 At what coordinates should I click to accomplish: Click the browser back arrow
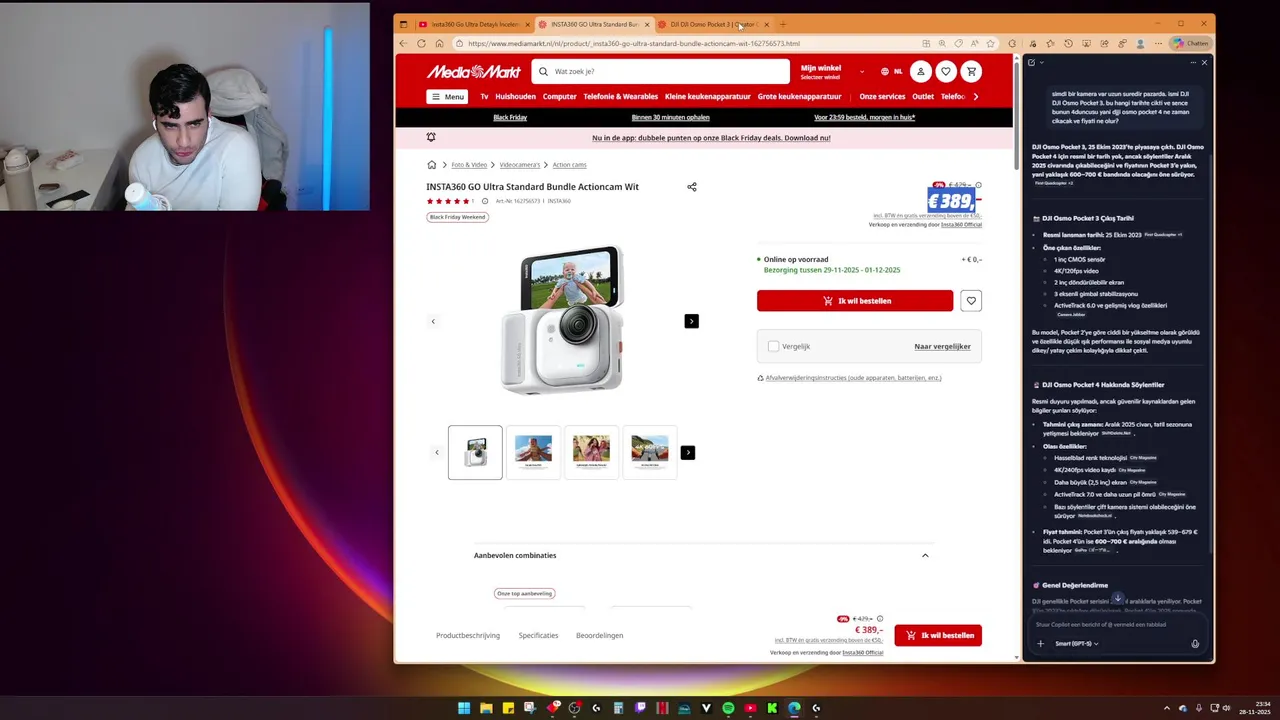coord(403,43)
